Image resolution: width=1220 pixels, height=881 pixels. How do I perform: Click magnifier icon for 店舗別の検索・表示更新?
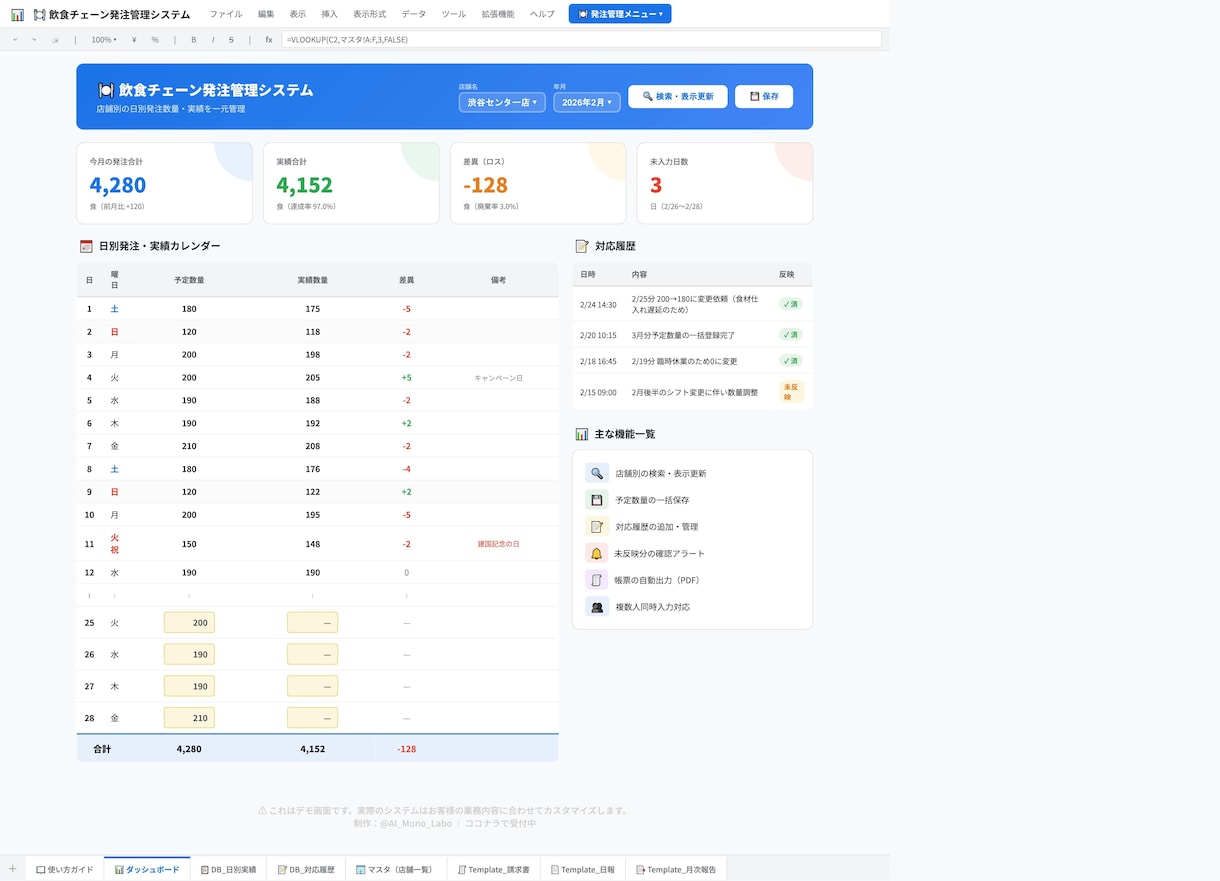(x=597, y=473)
